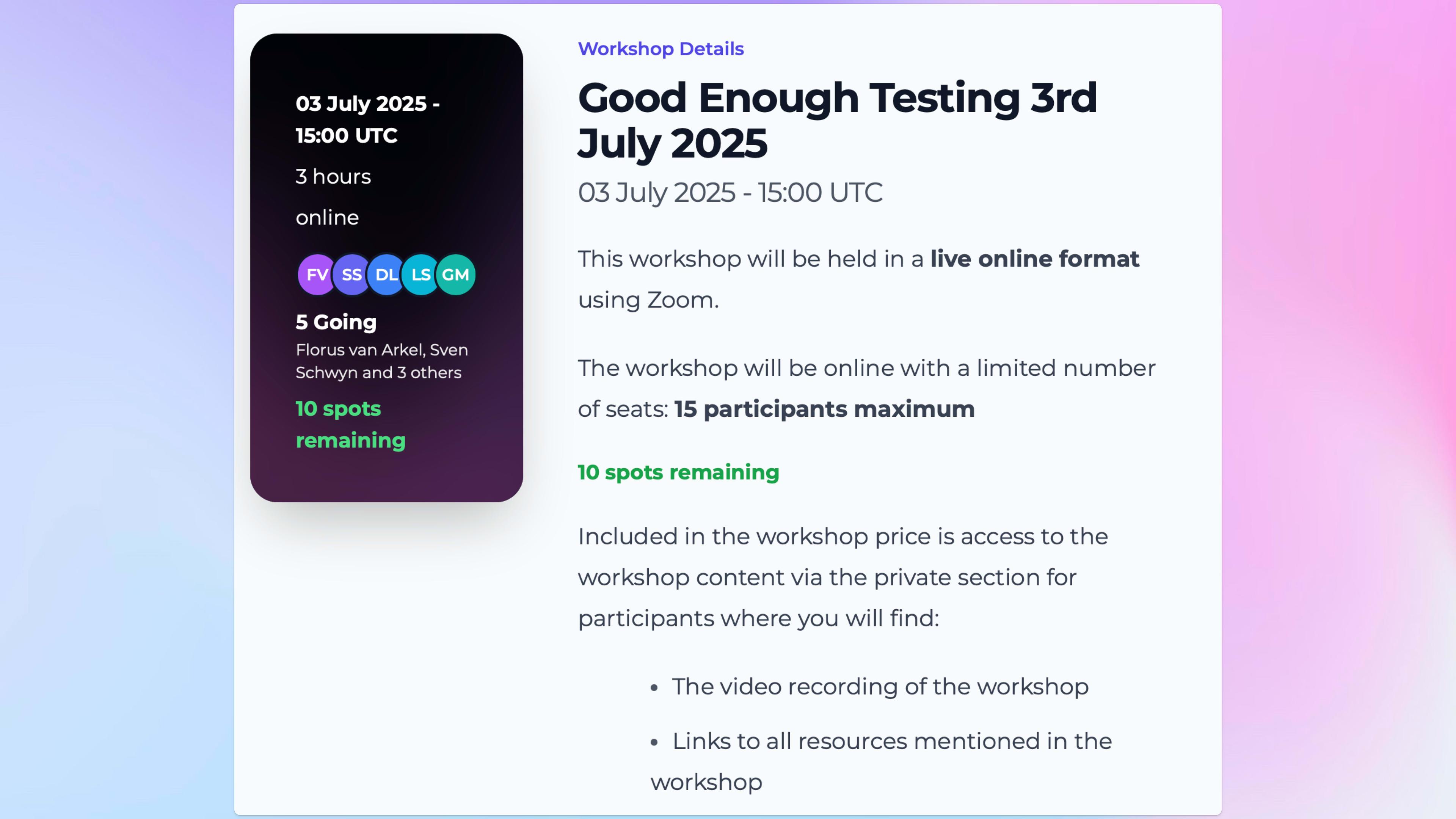Click the attendee names Florus van Arkel text
Viewport: 1456px width, 819px height.
point(381,361)
